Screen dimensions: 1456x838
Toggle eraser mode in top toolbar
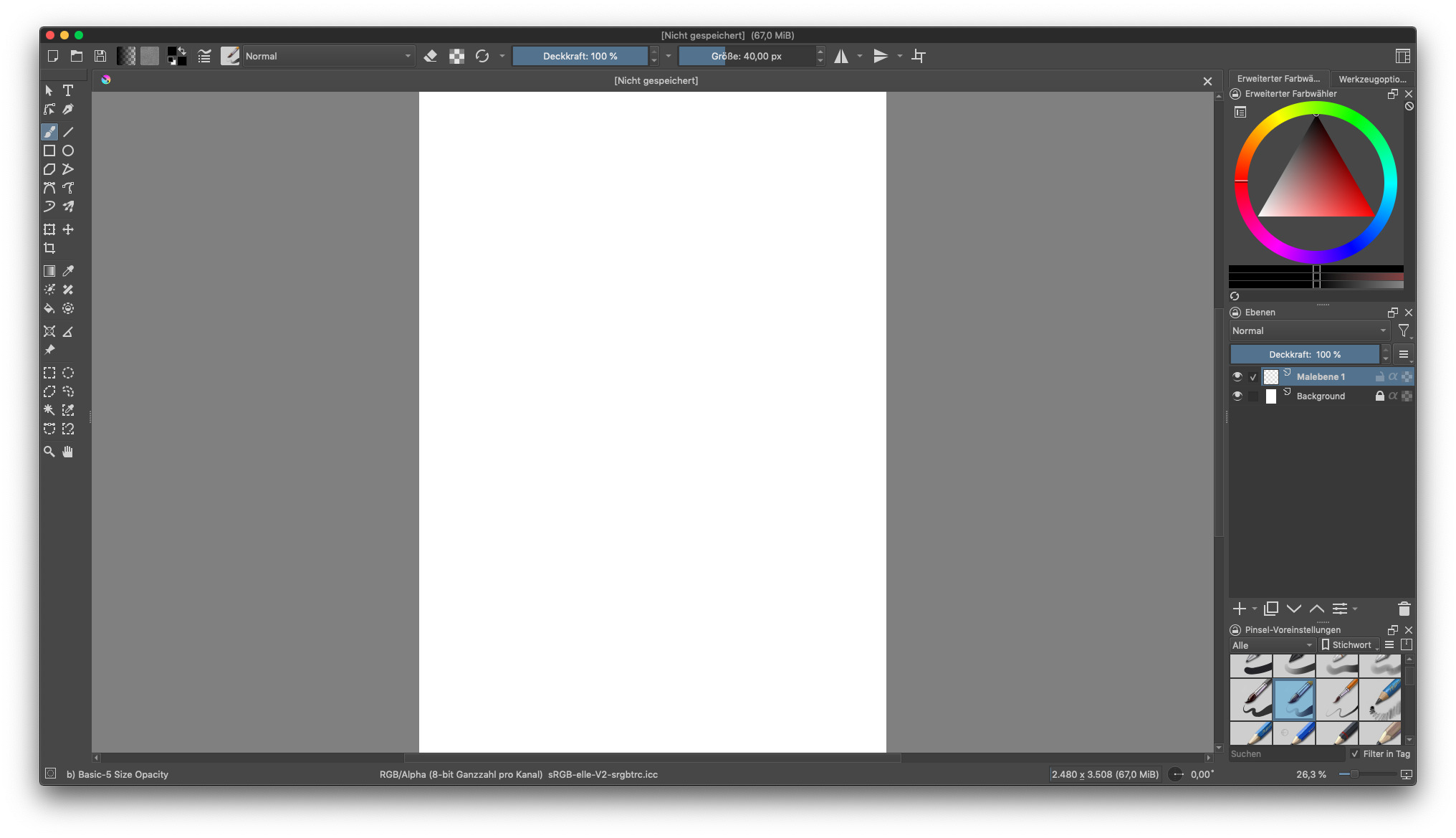click(x=431, y=56)
